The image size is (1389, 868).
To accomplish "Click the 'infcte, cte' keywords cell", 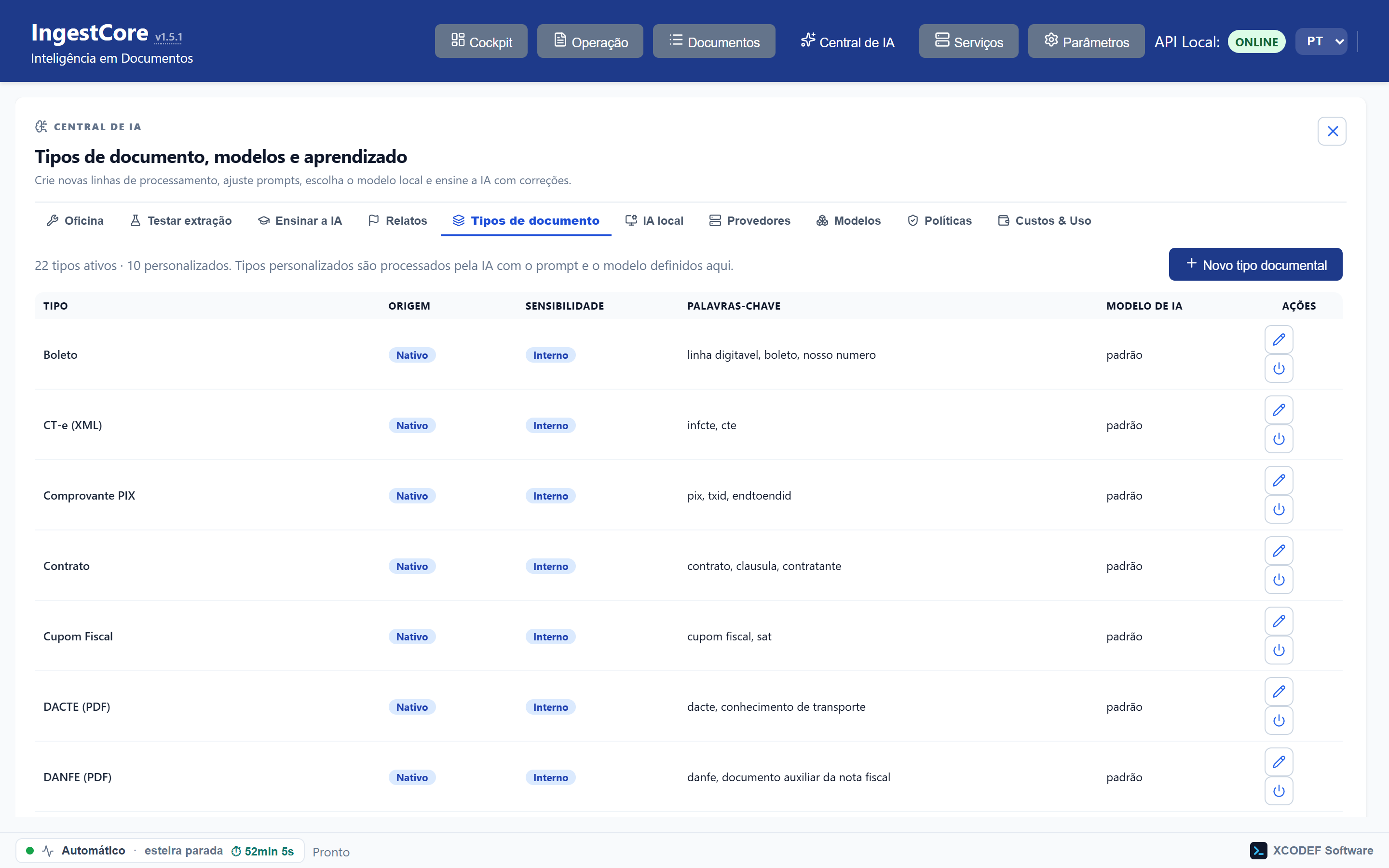I will pos(712,425).
